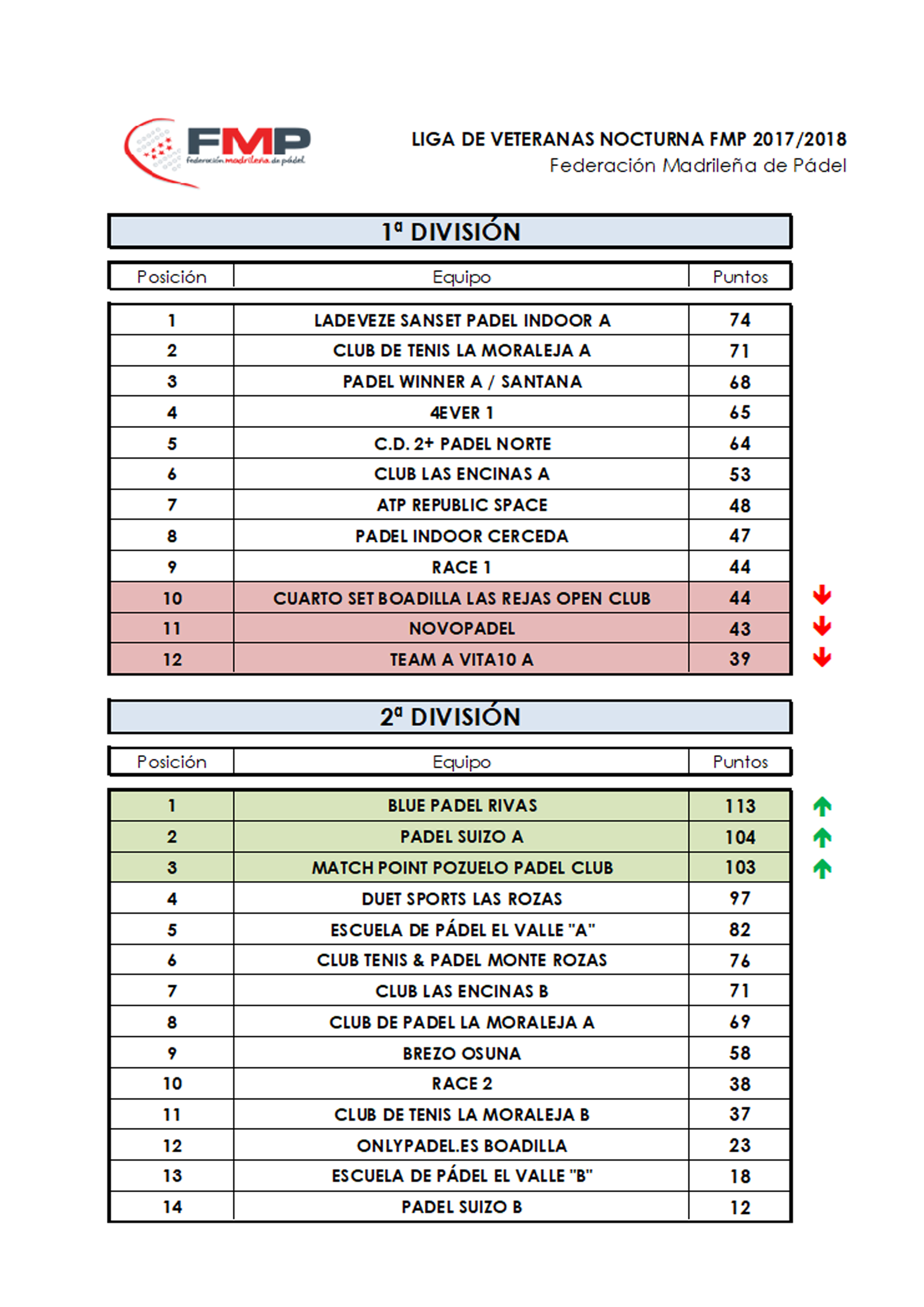Click green up arrow beside Blue Padel Rivas
The width and height of the screenshot is (924, 1307).
[x=822, y=806]
